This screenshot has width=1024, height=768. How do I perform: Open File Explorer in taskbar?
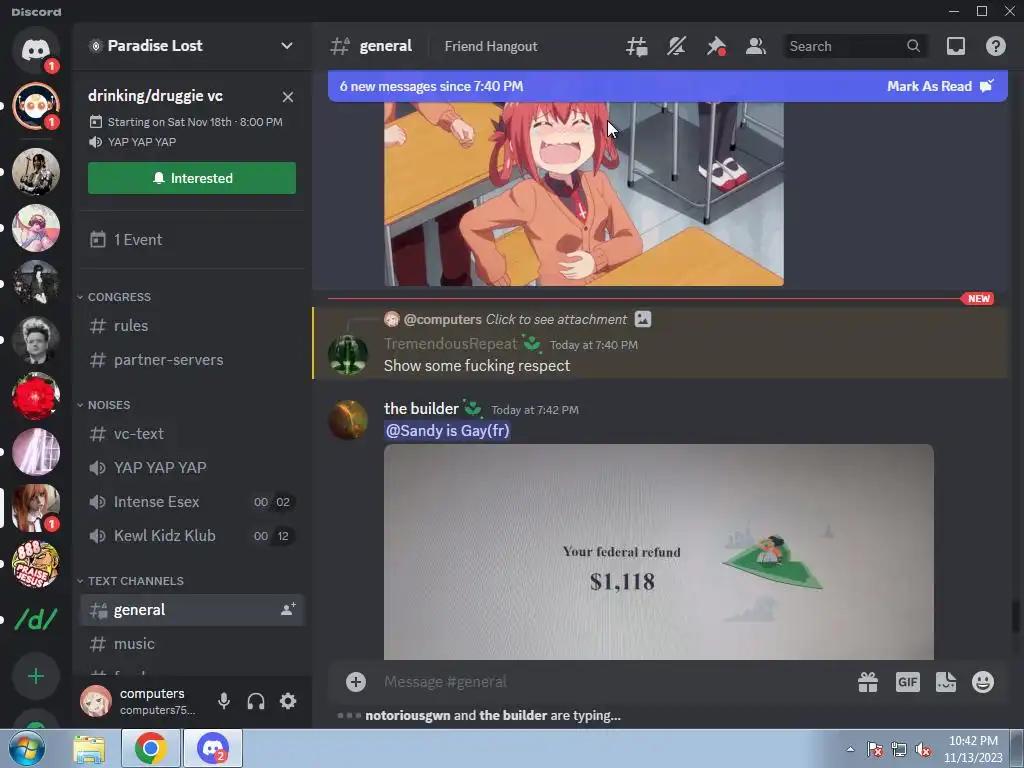pyautogui.click(x=89, y=749)
